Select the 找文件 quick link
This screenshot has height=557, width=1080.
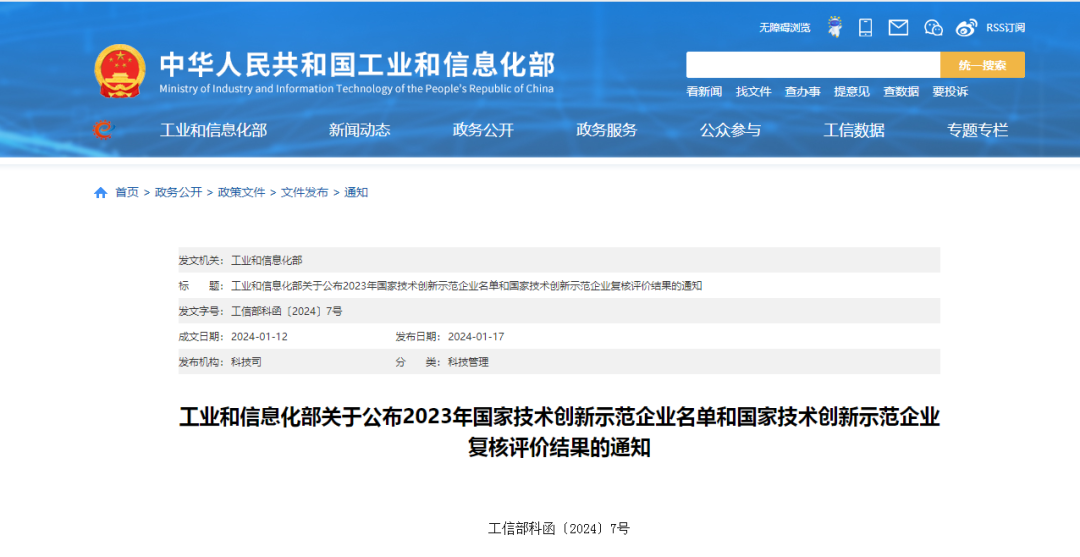pos(754,92)
